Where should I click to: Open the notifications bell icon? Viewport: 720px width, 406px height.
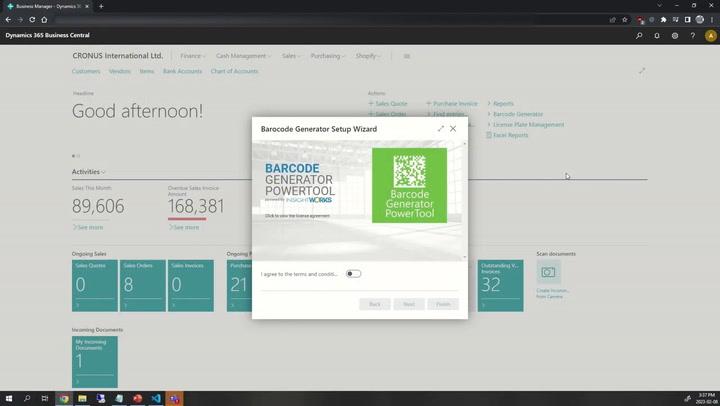657,35
